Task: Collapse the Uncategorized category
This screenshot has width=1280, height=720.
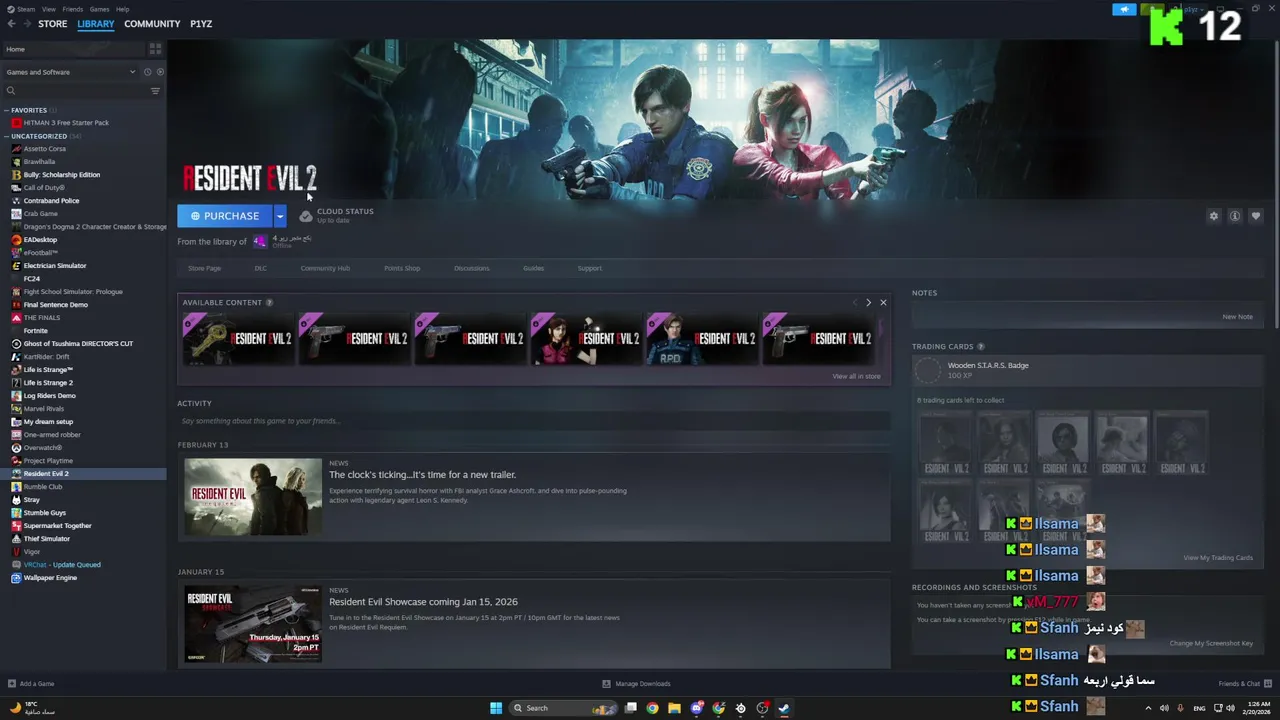Action: tap(6, 136)
